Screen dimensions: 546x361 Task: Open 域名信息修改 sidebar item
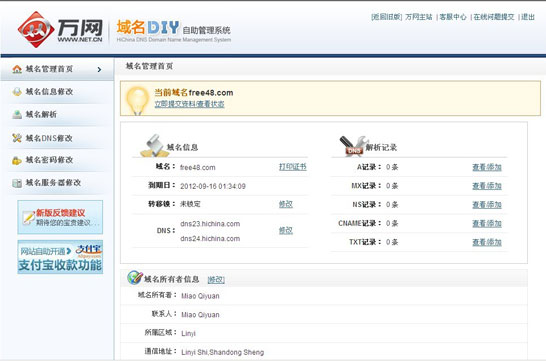(49, 92)
